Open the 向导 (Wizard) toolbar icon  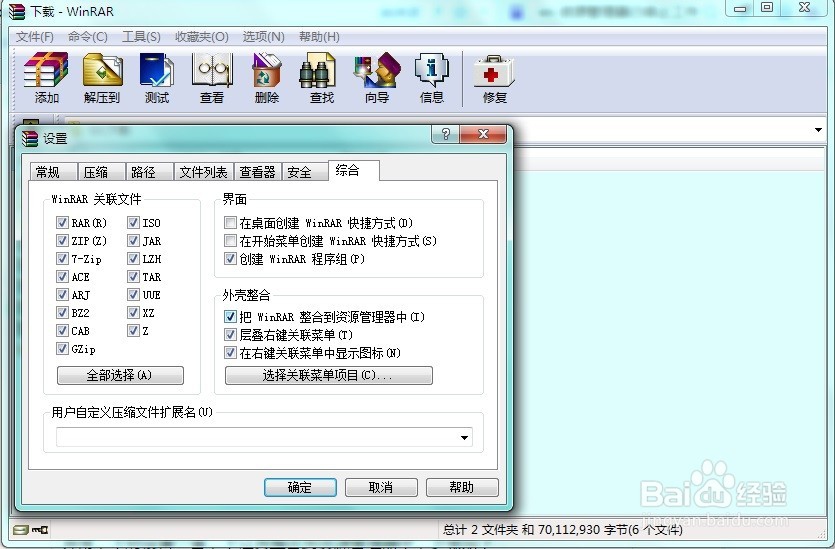point(377,77)
